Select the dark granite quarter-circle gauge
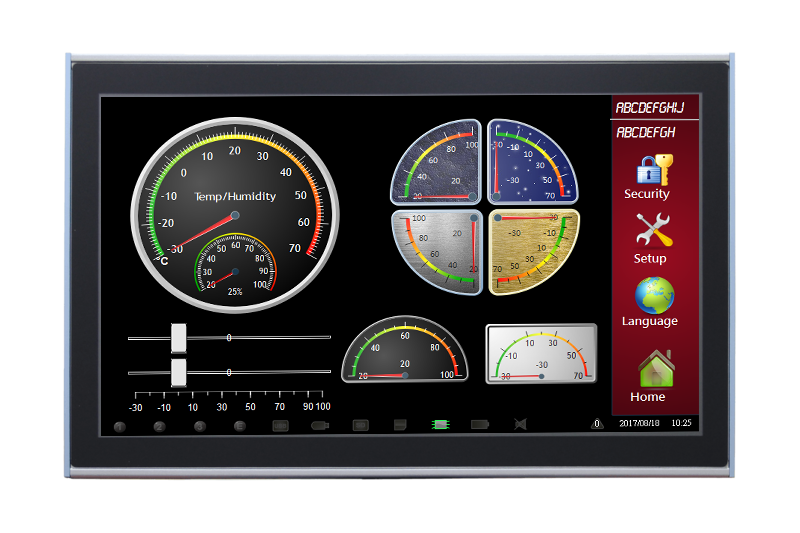 click(438, 162)
